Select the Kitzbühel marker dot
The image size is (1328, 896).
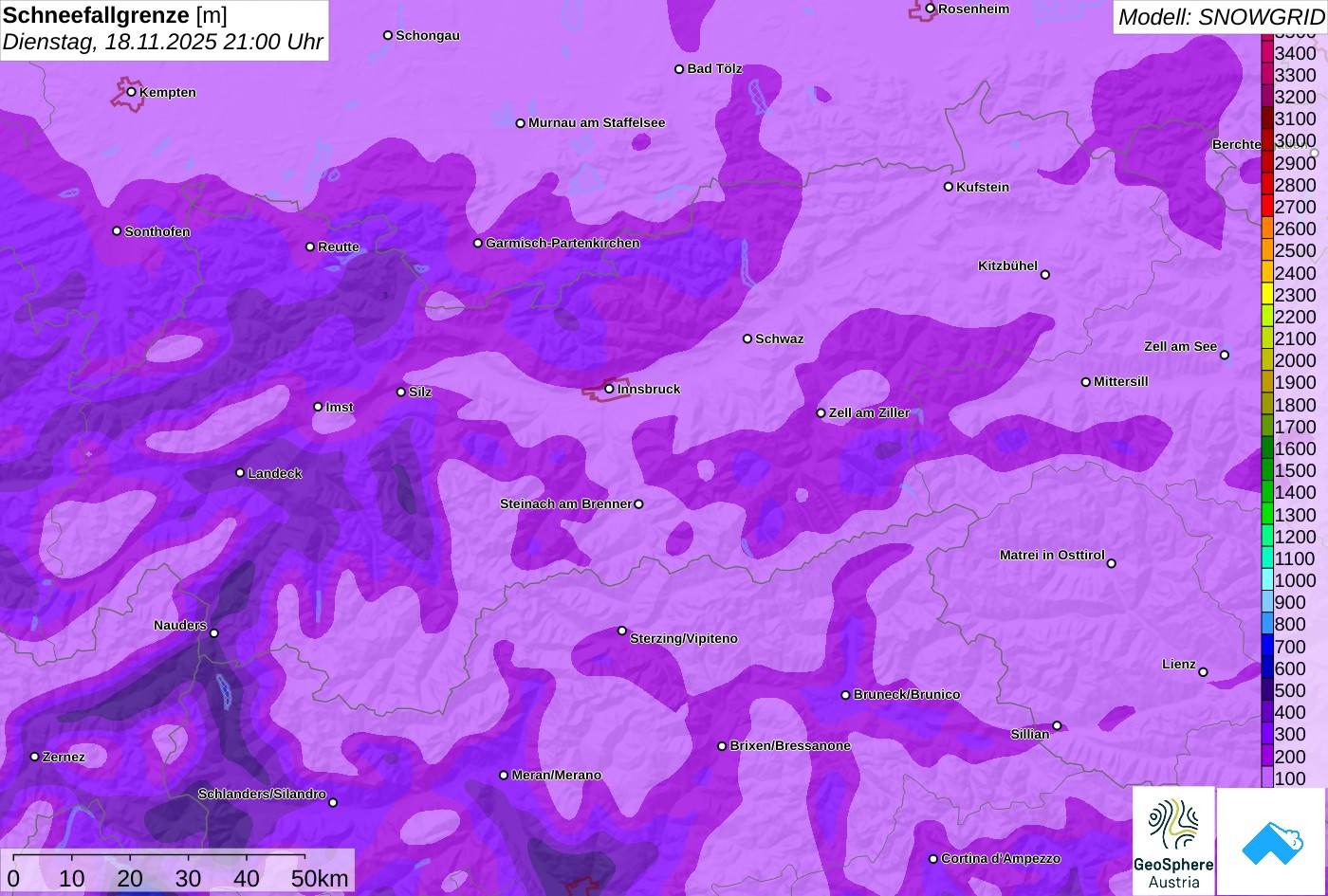click(x=1045, y=275)
